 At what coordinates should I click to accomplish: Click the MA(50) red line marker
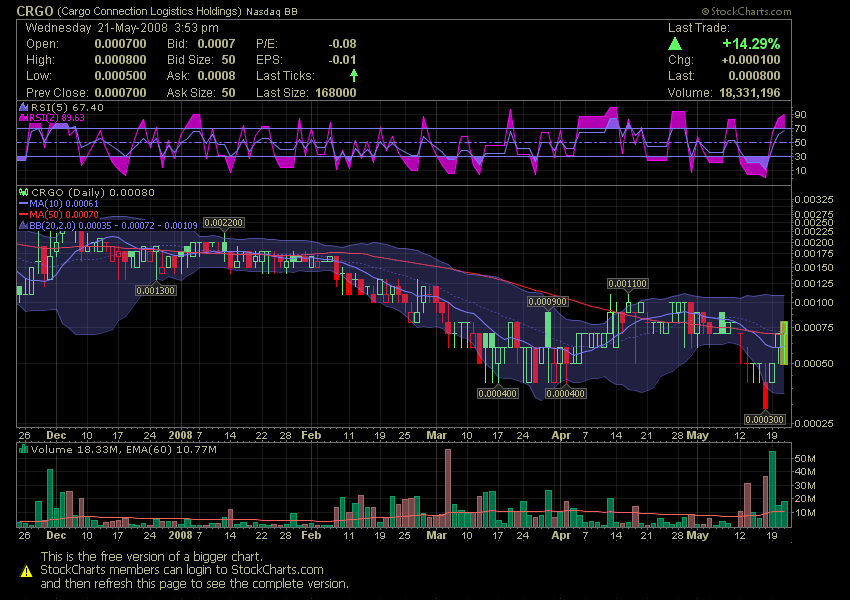[22, 213]
